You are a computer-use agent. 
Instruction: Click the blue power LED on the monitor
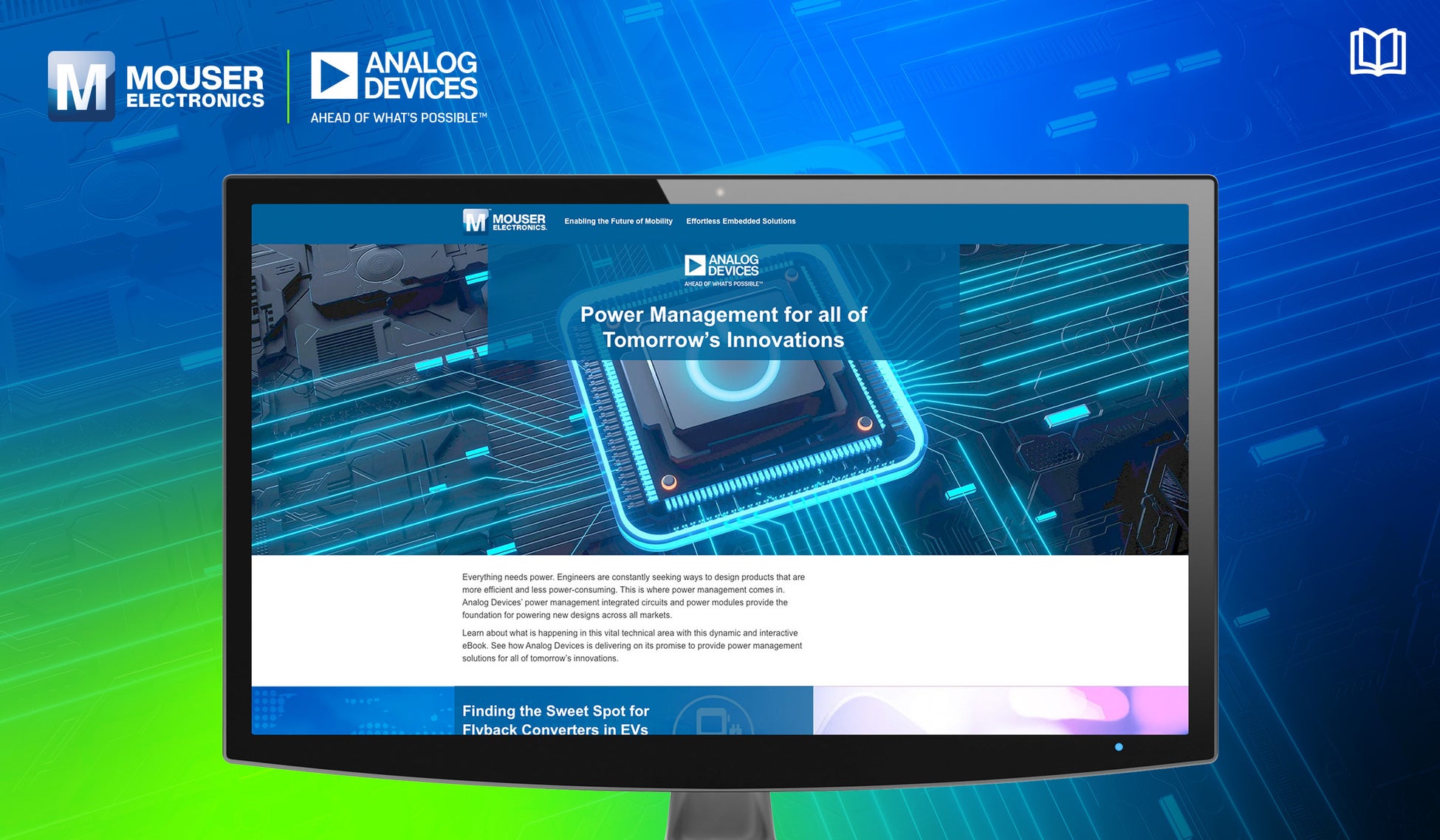pos(1119,747)
